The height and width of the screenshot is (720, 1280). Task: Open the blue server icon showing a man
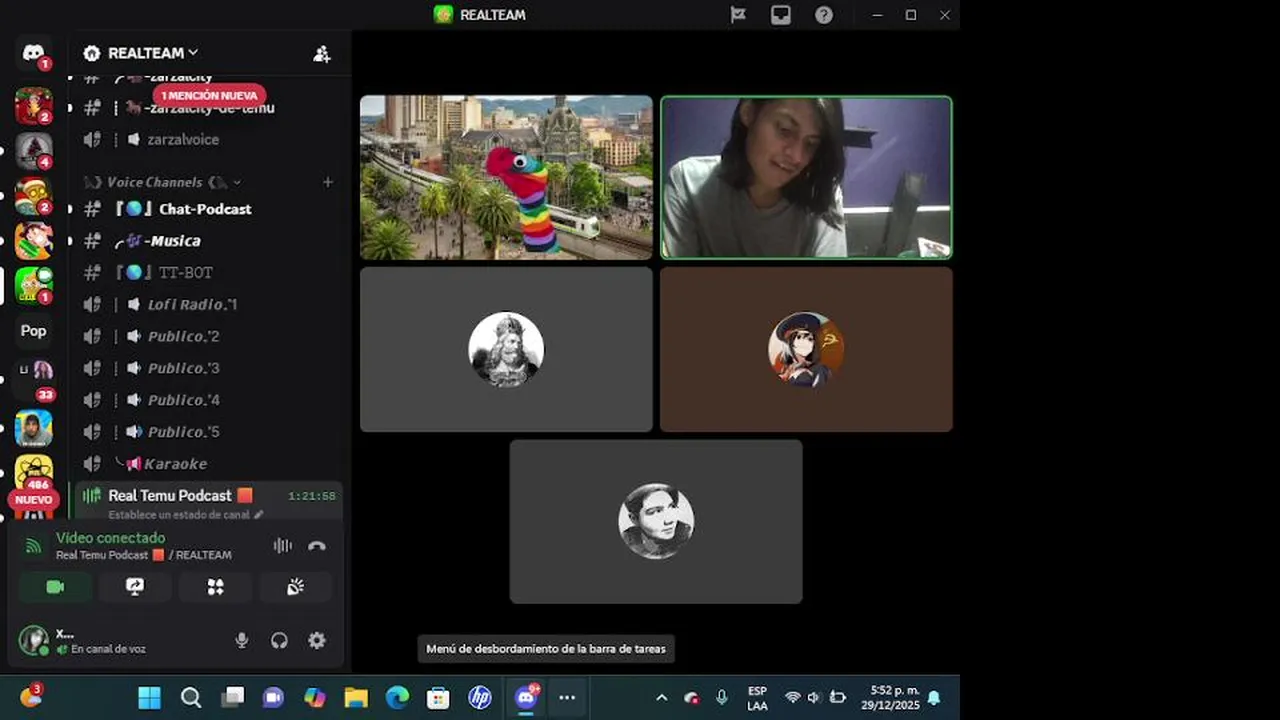(34, 428)
